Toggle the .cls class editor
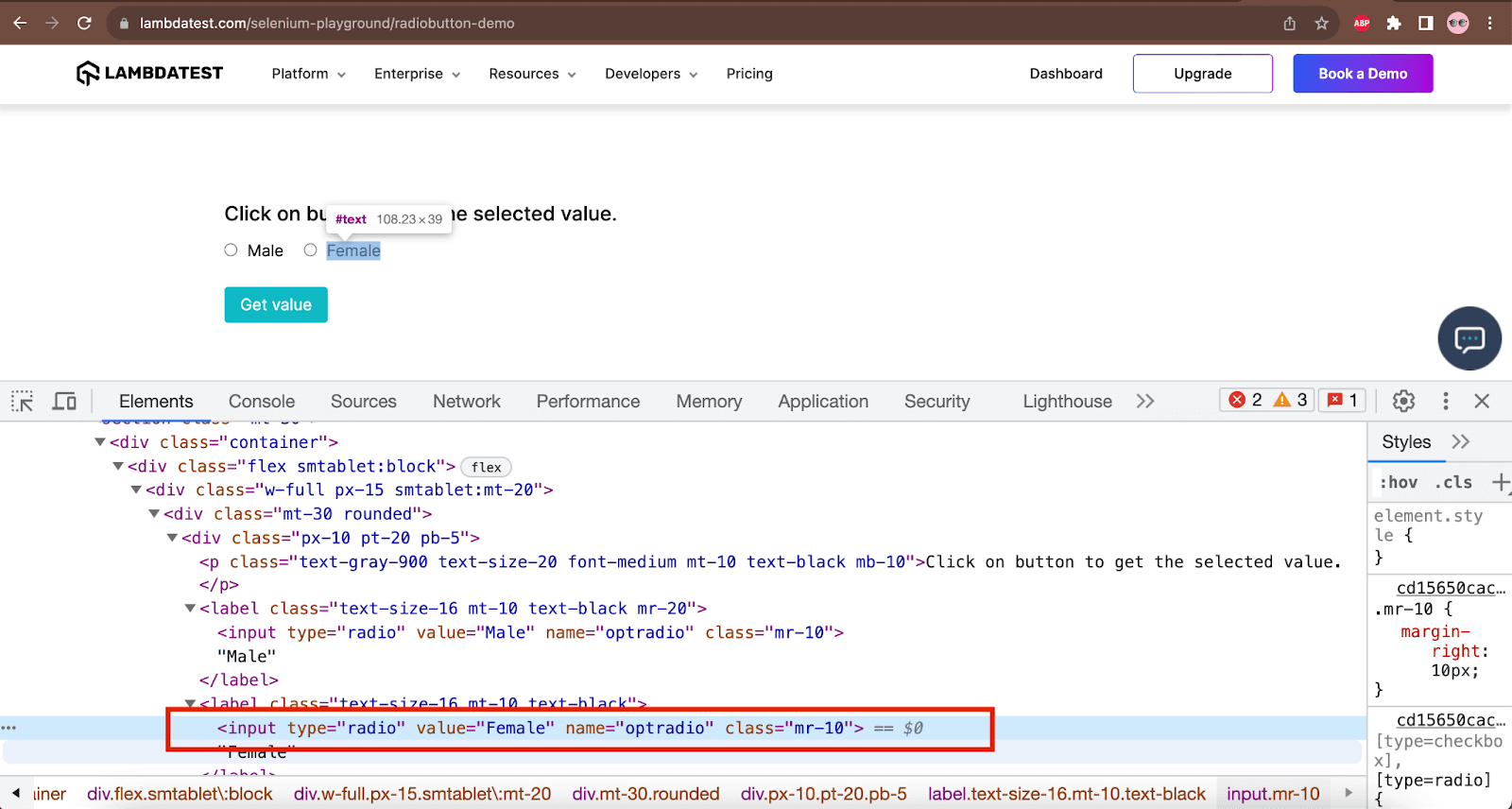The image size is (1512, 809). (1453, 482)
